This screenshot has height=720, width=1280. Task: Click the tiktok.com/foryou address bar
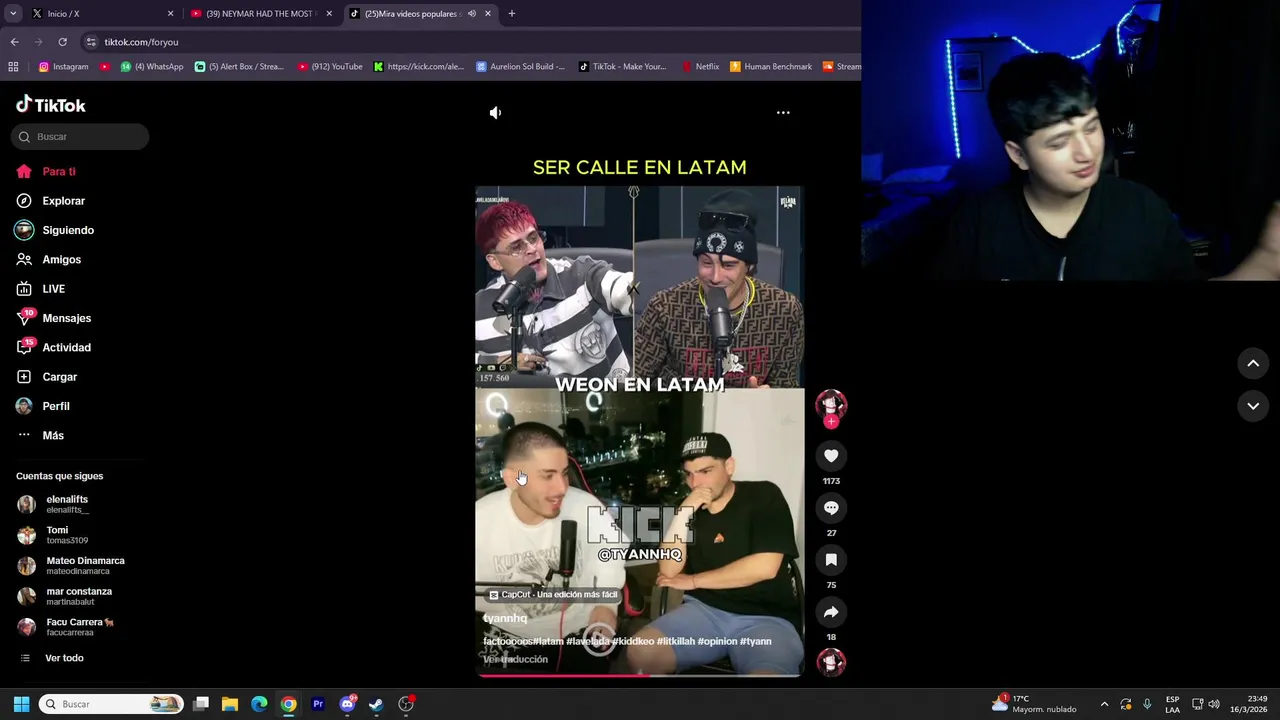coord(141,42)
